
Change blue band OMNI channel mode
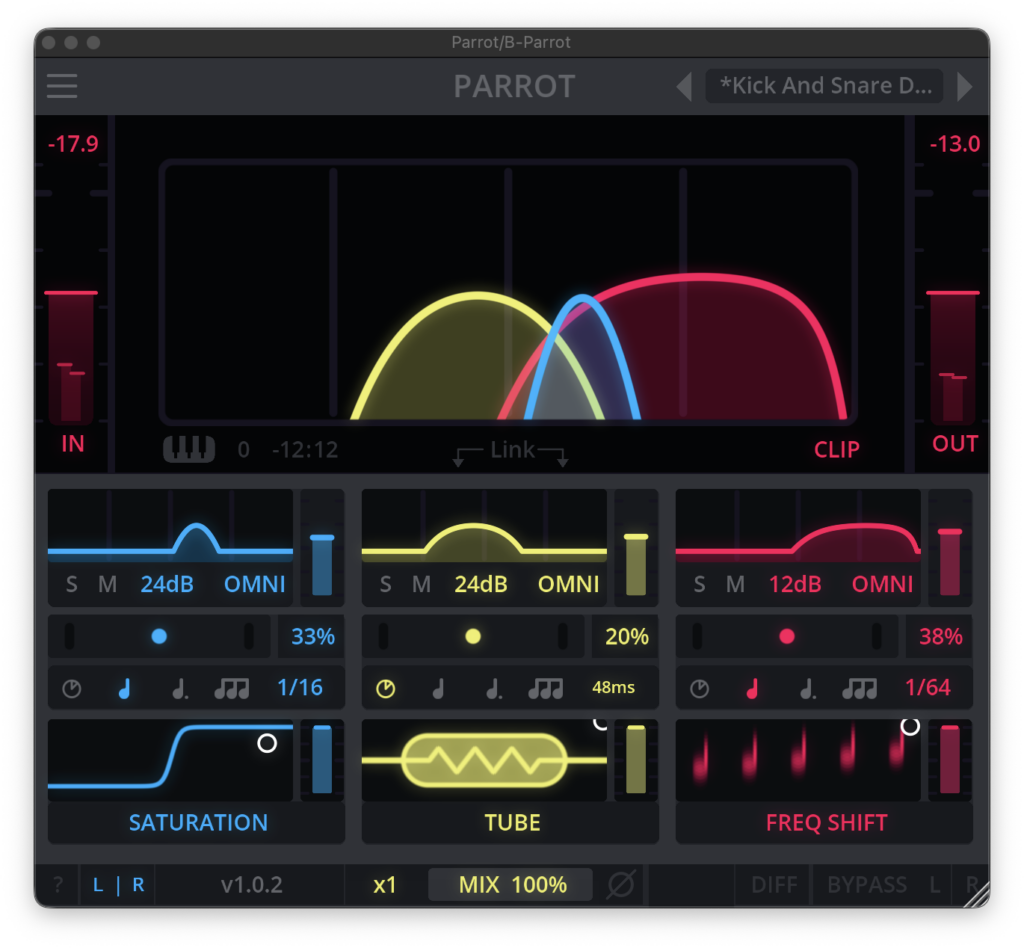coord(255,584)
